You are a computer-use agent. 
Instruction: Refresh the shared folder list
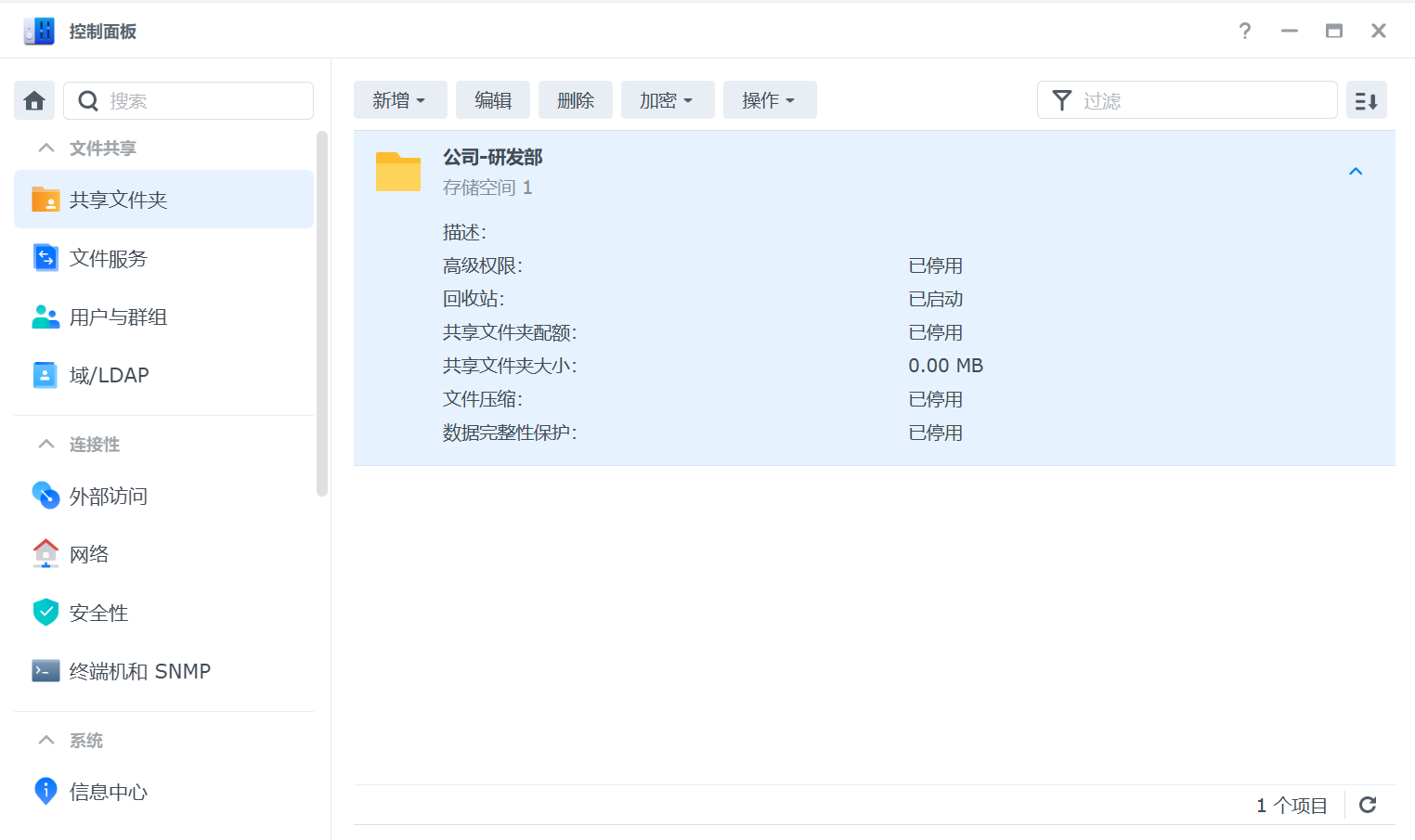click(1367, 805)
